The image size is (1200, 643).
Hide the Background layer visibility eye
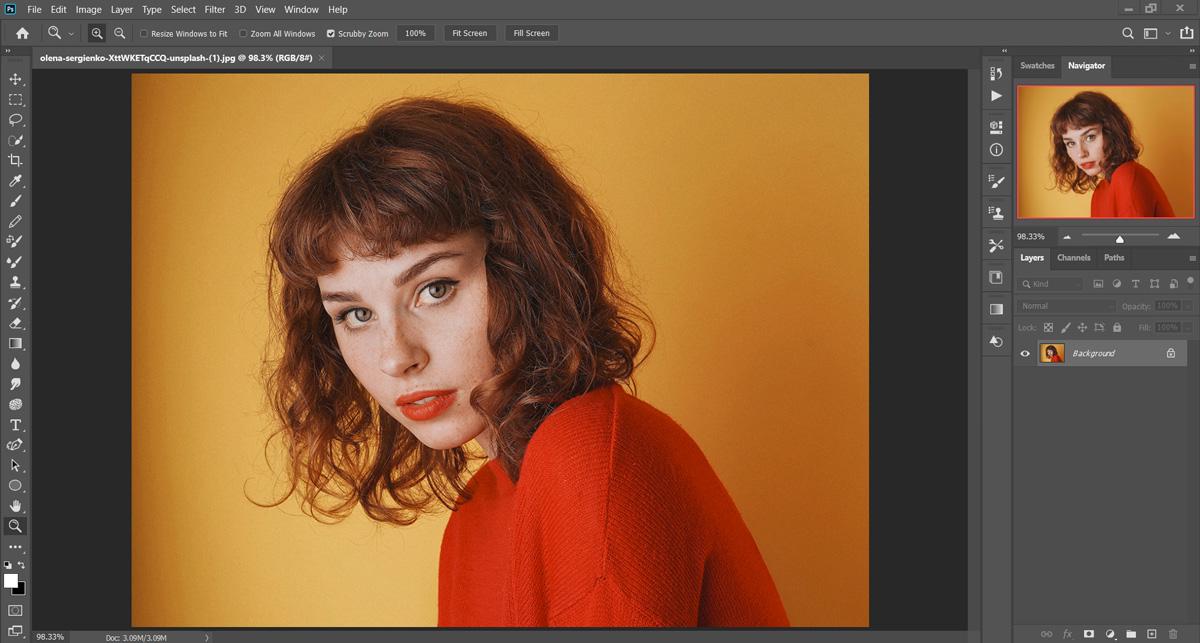click(x=1025, y=353)
